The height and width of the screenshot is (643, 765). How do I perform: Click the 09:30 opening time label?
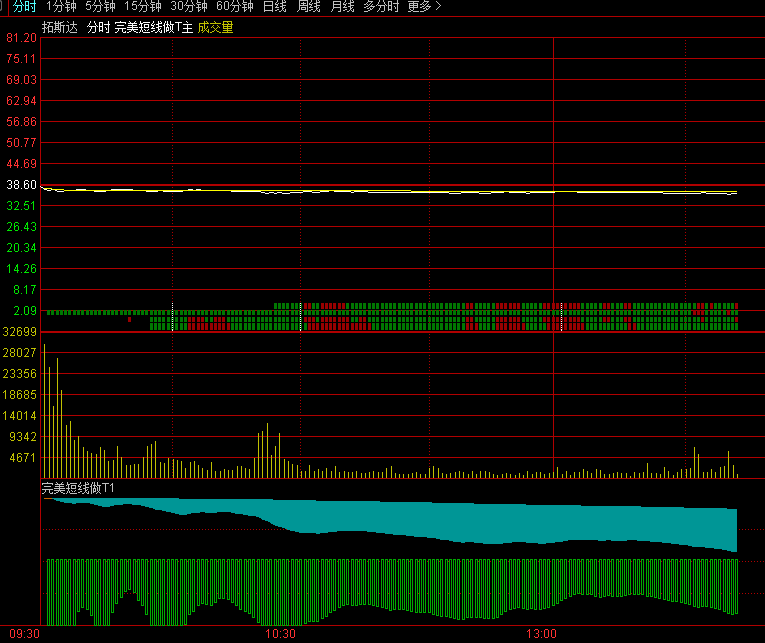pos(24,634)
